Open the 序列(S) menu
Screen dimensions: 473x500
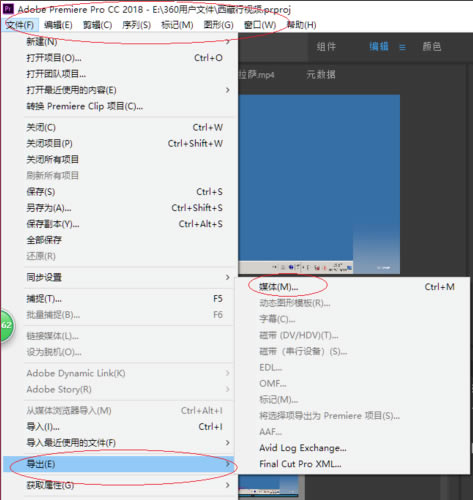(136, 25)
